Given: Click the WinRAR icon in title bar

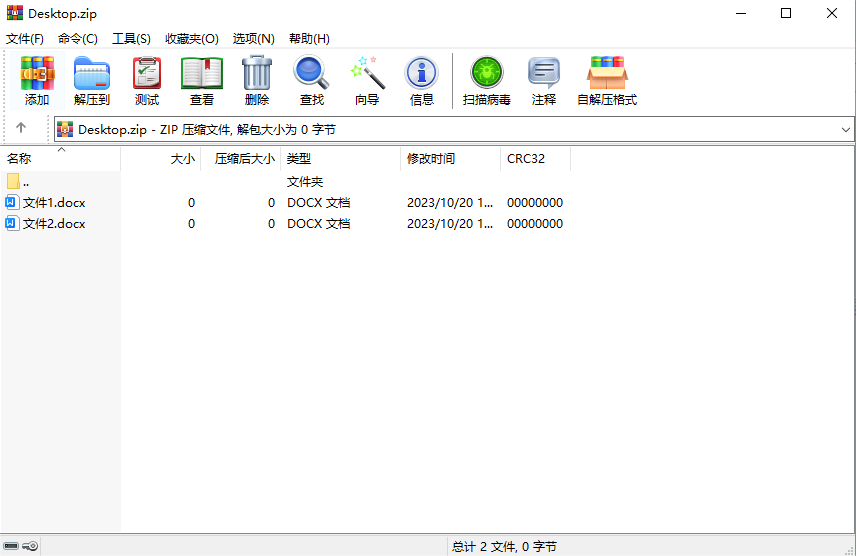Looking at the screenshot, I should [15, 13].
